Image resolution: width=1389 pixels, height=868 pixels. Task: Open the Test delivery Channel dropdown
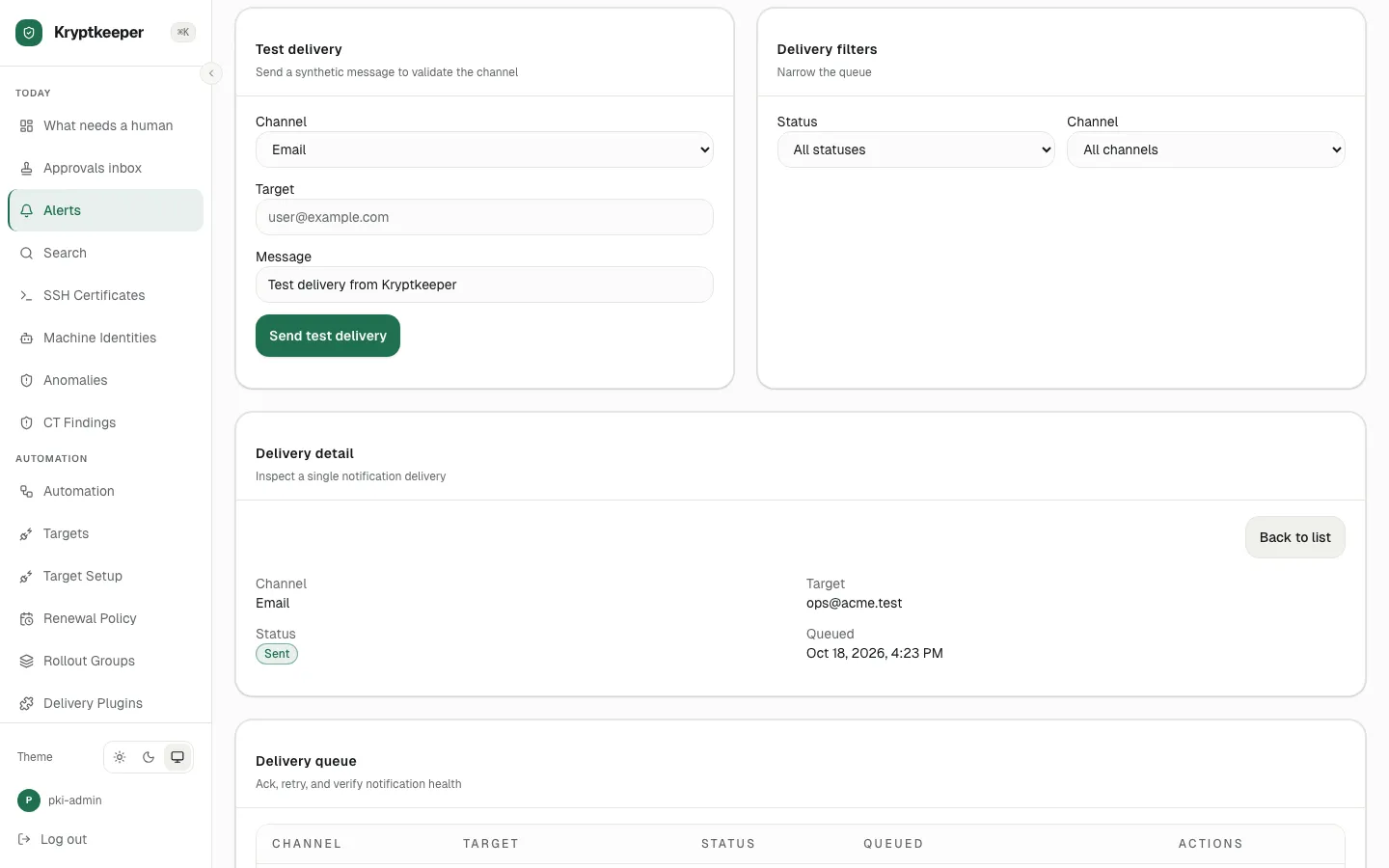[x=484, y=149]
